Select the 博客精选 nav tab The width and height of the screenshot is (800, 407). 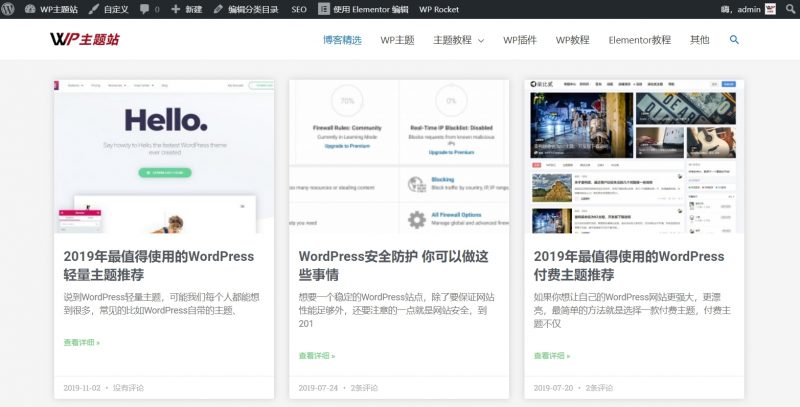342,40
